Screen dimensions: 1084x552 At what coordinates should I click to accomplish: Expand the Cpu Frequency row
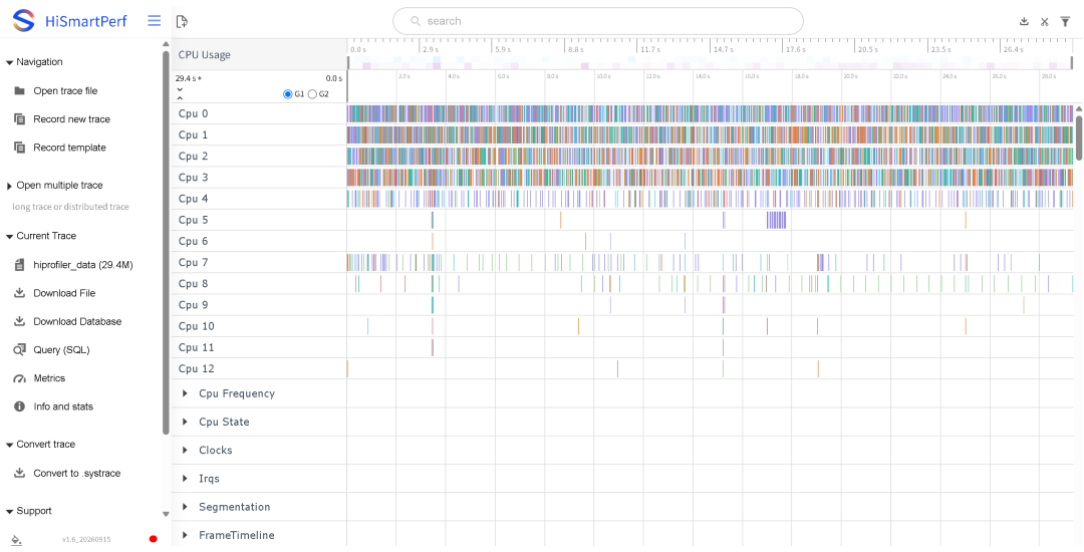[x=185, y=394]
